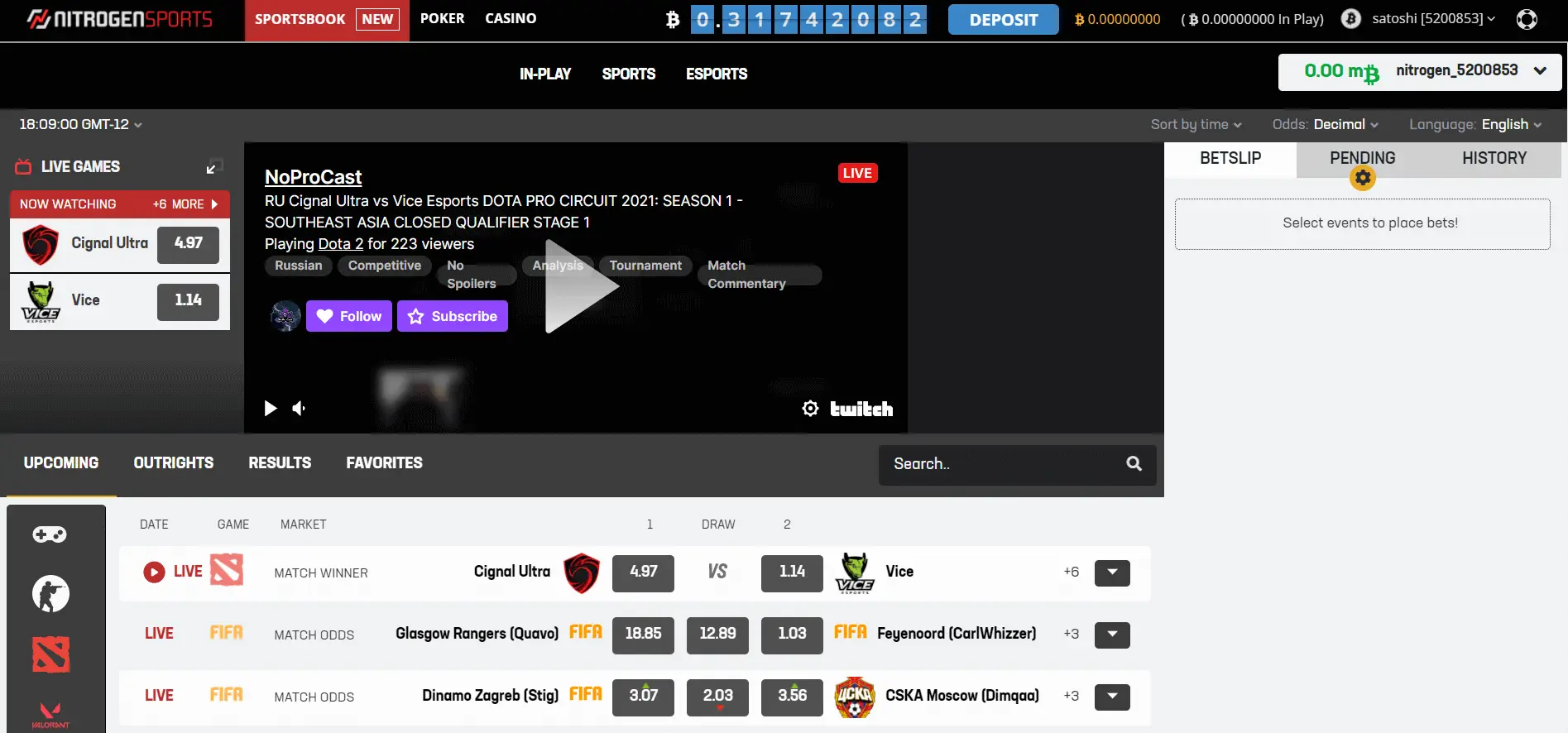Open the NoProCast channel avatar
The image size is (1568, 733).
pos(285,316)
